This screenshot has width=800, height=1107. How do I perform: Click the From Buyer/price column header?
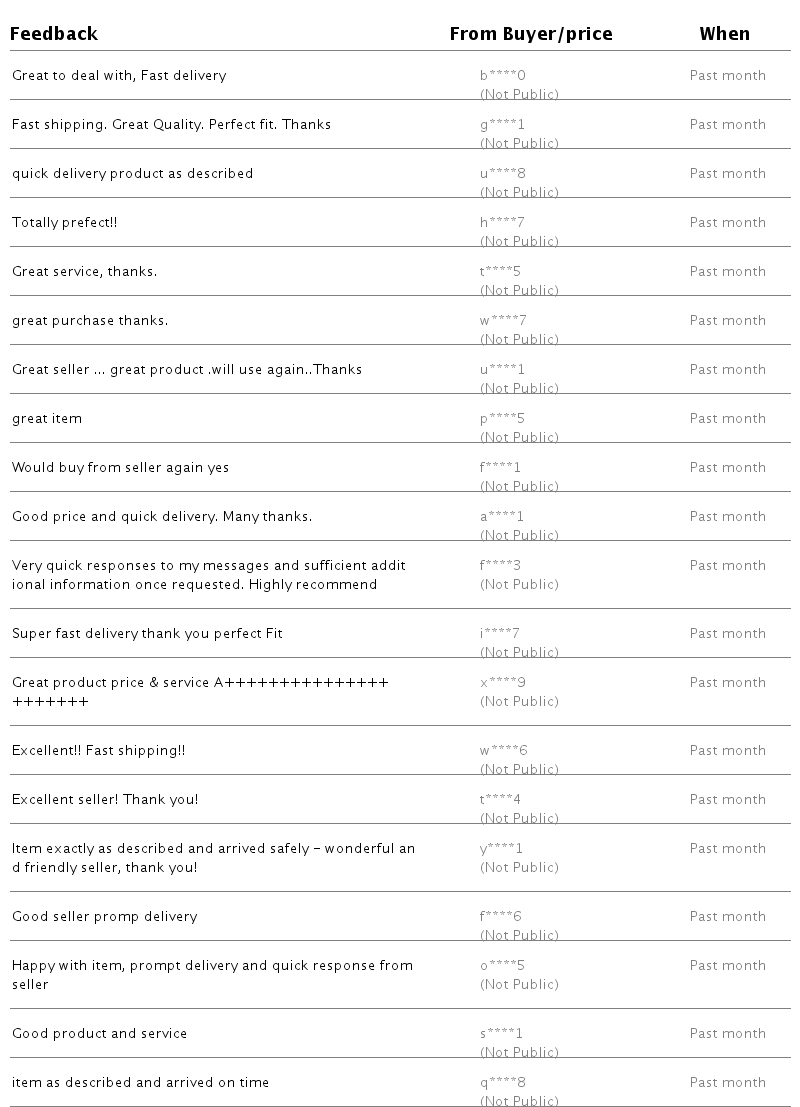(530, 34)
